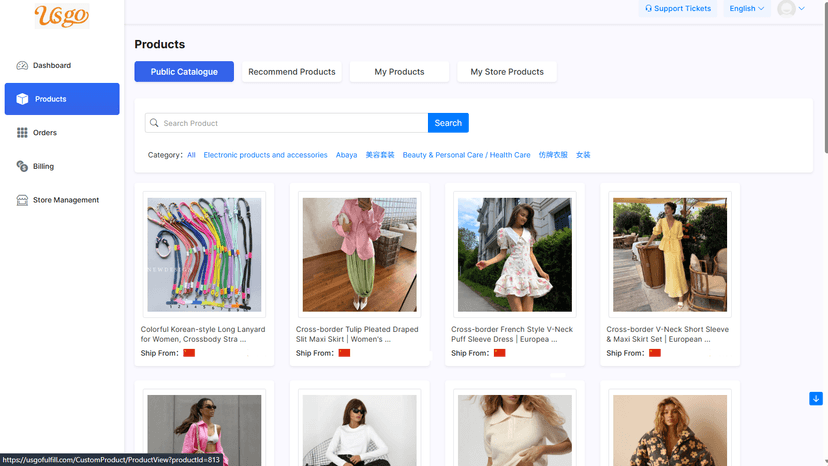Click the magnifier icon in search box

pos(154,123)
